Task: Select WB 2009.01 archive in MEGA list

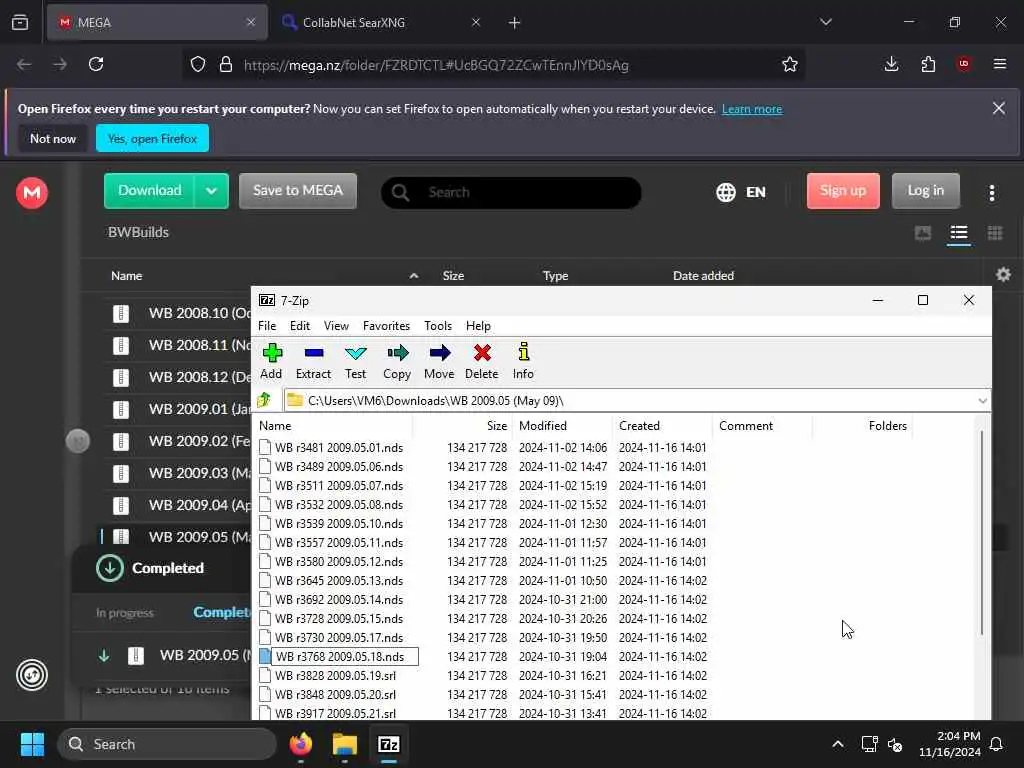Action: tap(180, 409)
